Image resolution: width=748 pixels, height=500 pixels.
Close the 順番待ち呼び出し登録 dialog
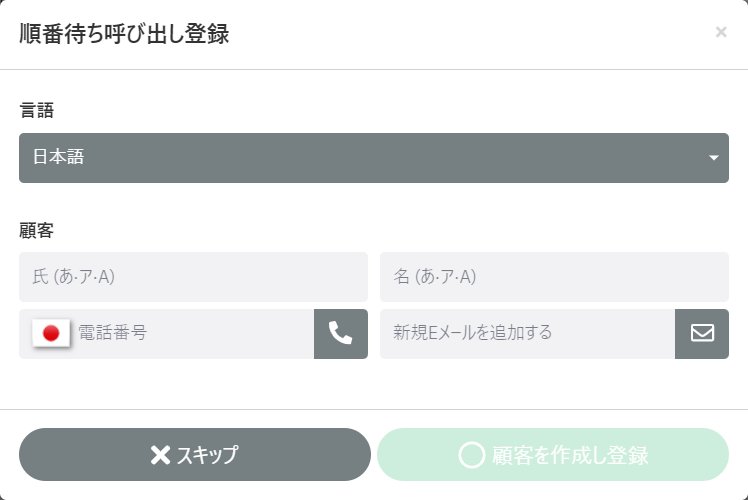721,33
